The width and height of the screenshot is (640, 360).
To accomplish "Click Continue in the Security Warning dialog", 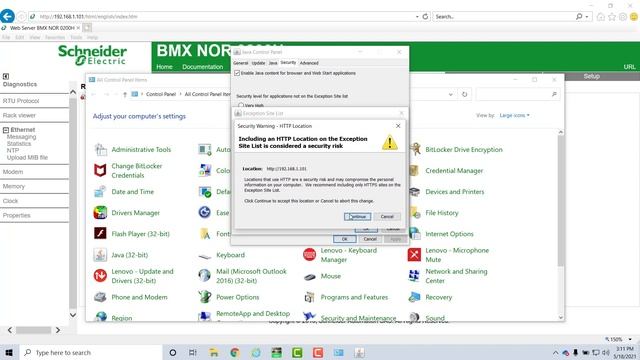I will pyautogui.click(x=358, y=216).
